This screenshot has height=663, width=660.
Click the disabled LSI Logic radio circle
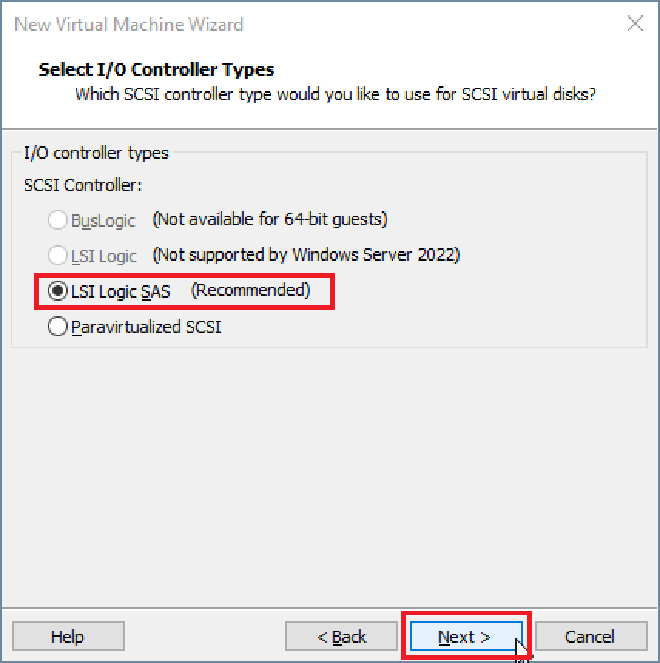58,255
